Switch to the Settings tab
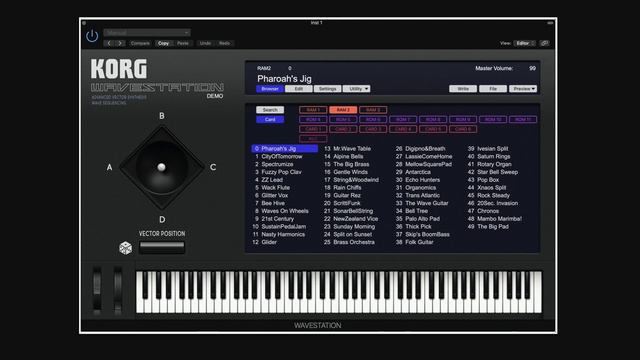The image size is (640, 360). (x=327, y=89)
